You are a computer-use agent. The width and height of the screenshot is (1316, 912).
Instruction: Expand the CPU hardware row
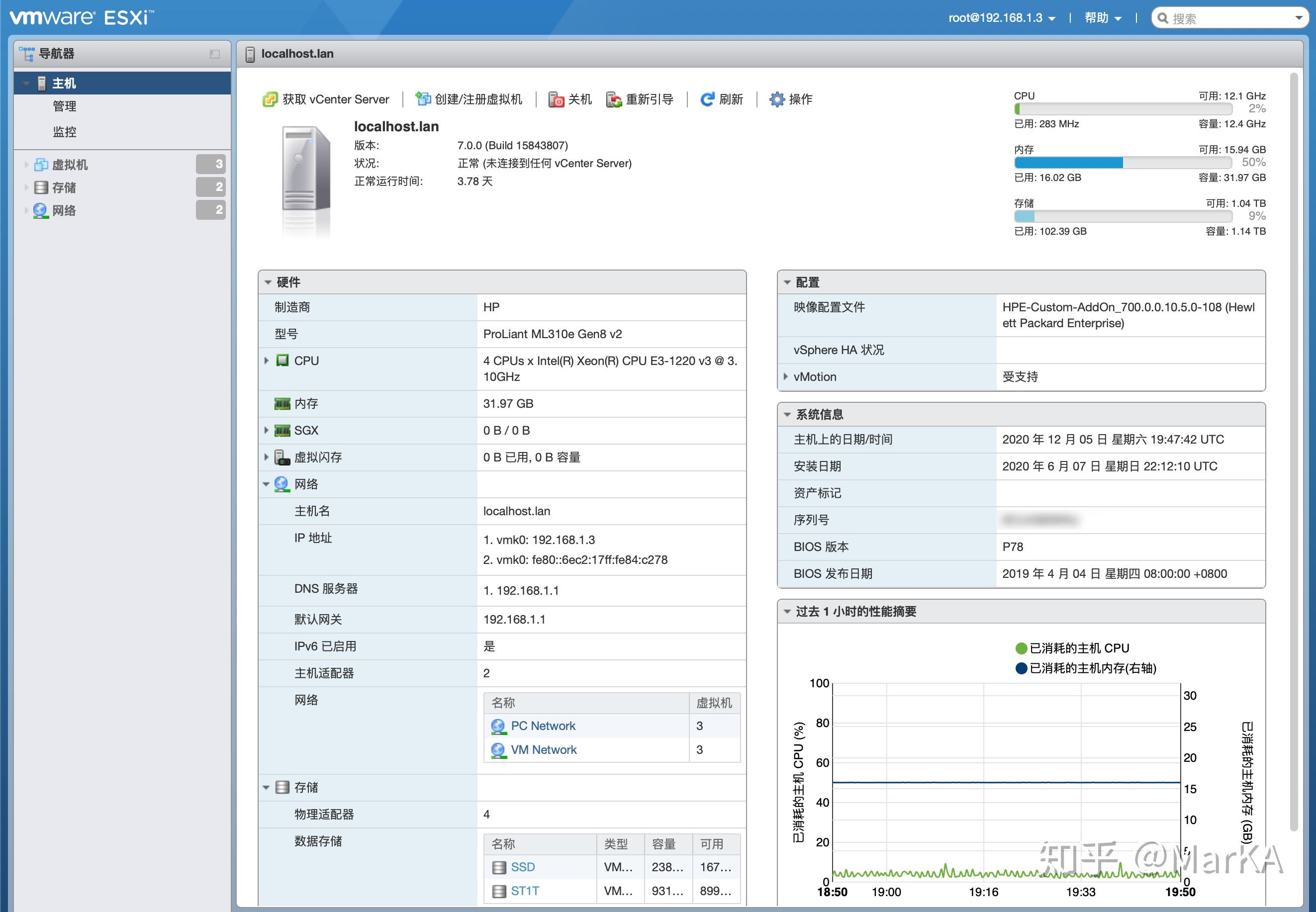pyautogui.click(x=266, y=361)
